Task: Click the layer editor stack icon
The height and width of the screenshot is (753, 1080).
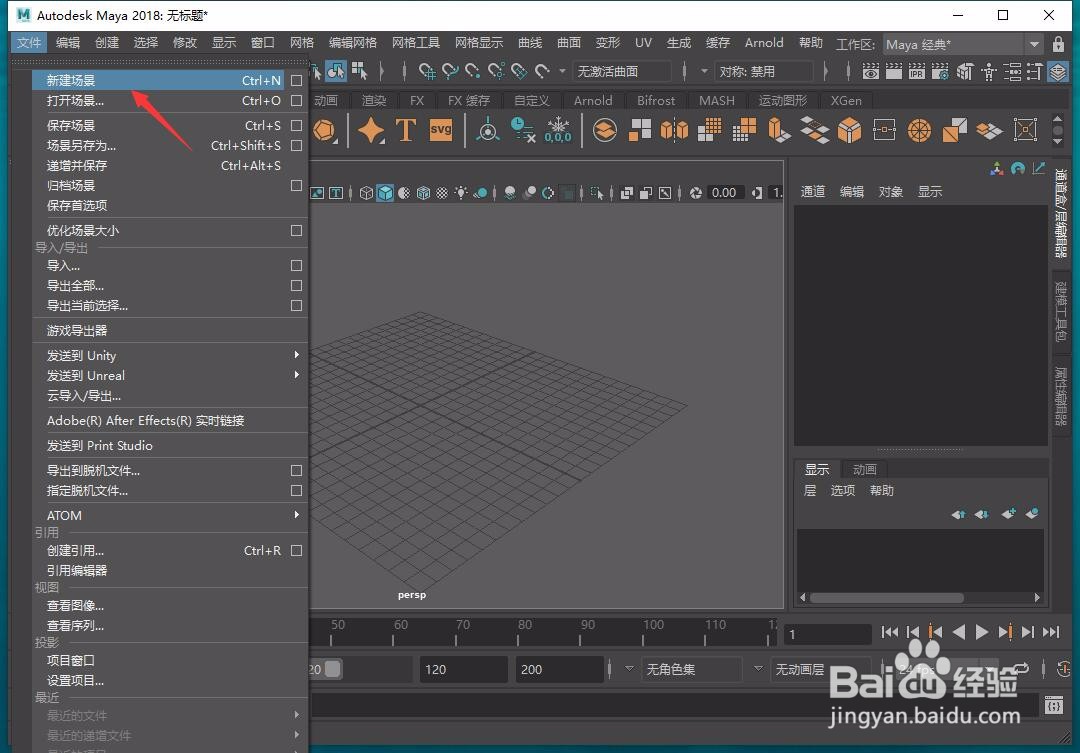Action: coord(1058,71)
